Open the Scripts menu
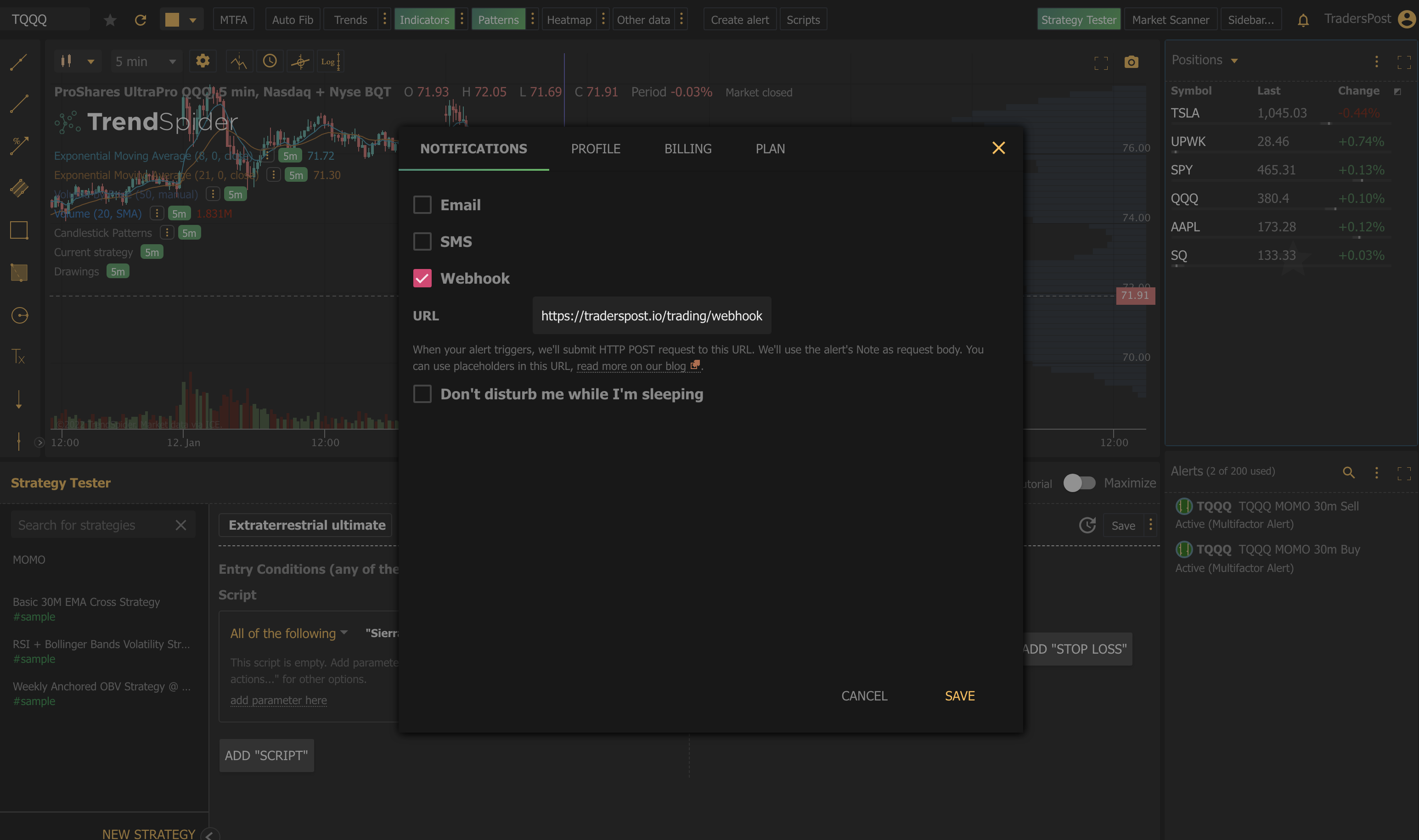 [803, 20]
